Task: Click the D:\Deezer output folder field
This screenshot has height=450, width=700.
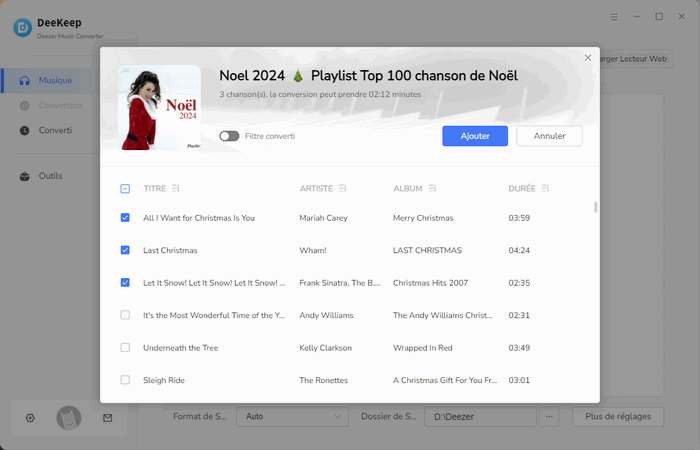Action: [x=480, y=417]
